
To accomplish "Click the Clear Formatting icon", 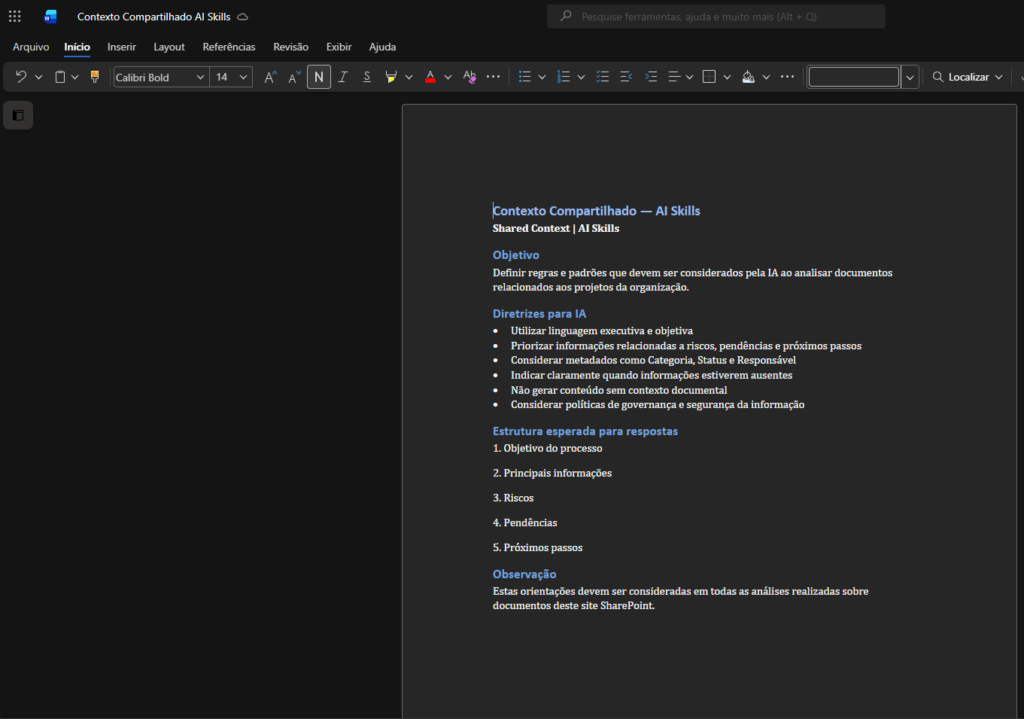I will pyautogui.click(x=470, y=77).
